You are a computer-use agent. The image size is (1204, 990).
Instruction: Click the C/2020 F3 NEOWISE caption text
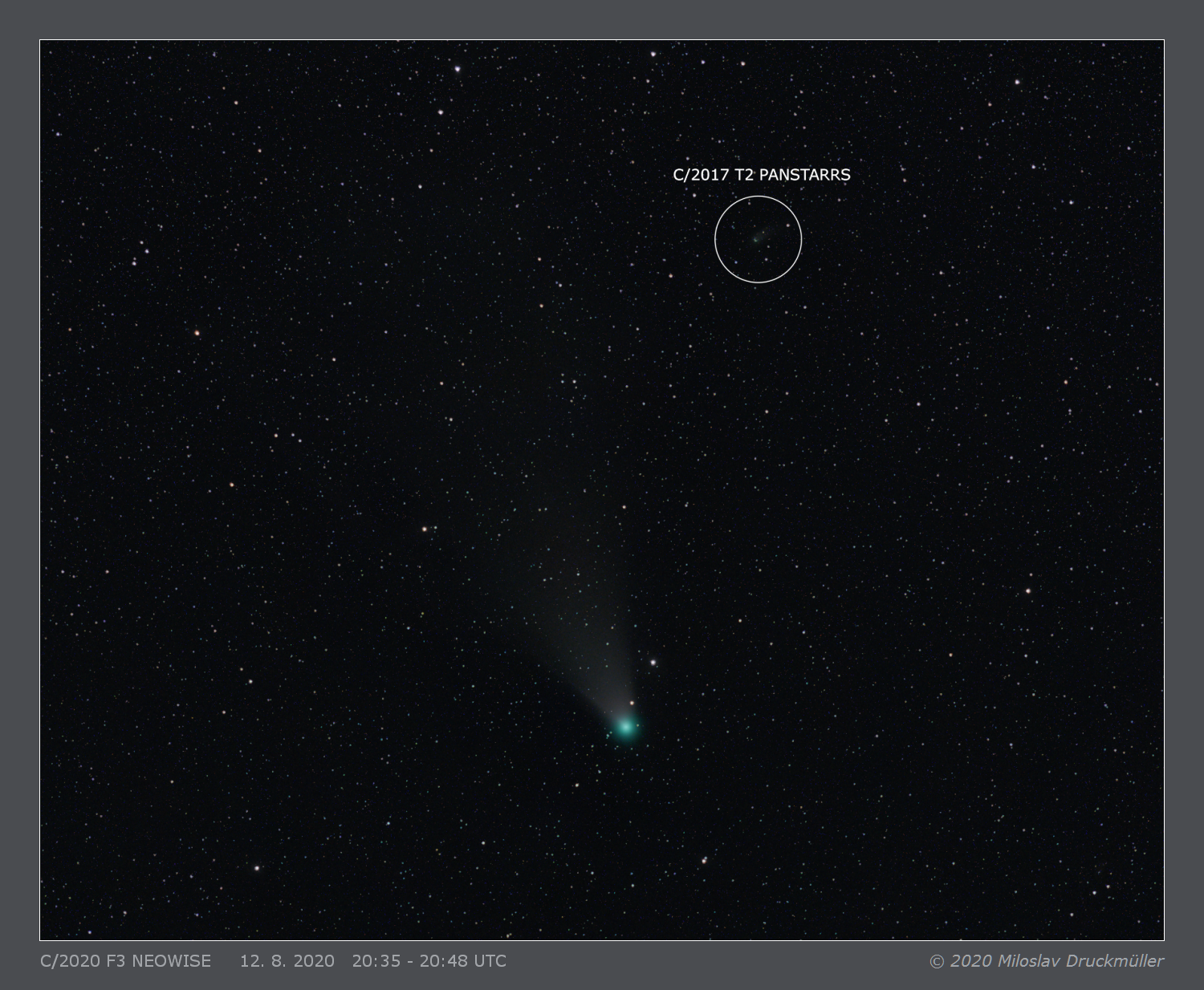pos(125,961)
